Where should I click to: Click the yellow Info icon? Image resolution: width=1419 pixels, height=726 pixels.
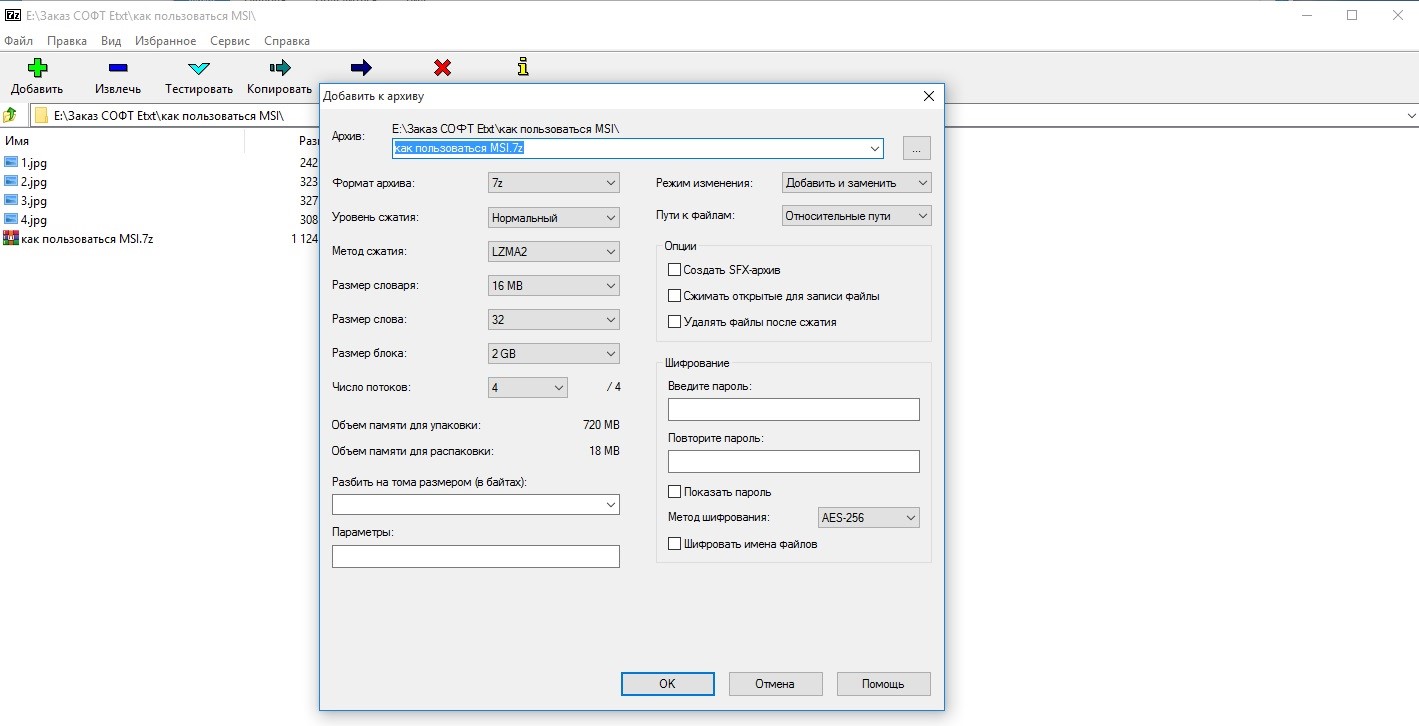(x=522, y=67)
